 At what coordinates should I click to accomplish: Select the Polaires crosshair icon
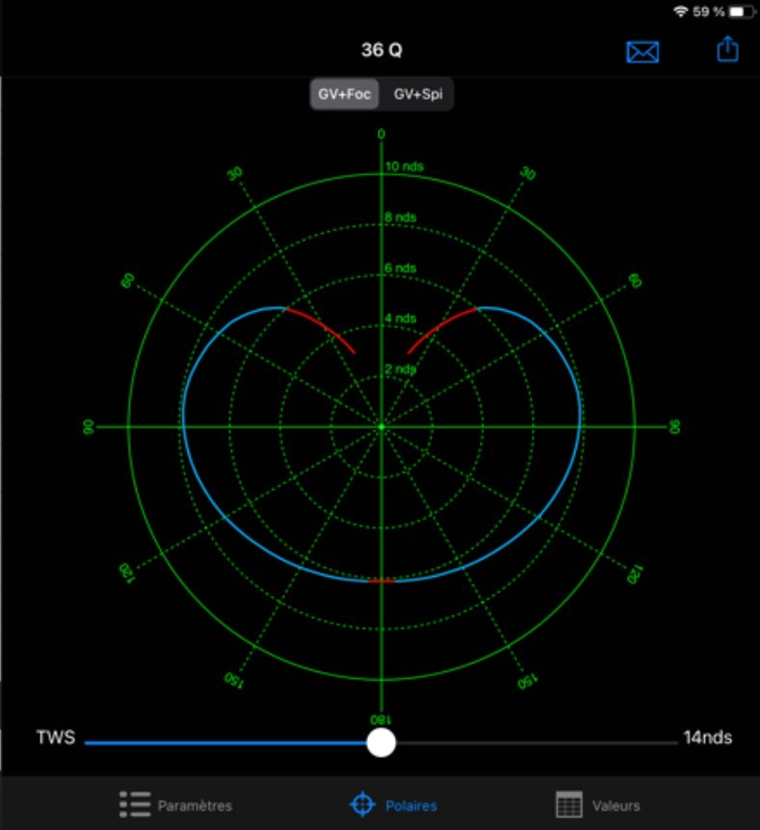coord(362,804)
